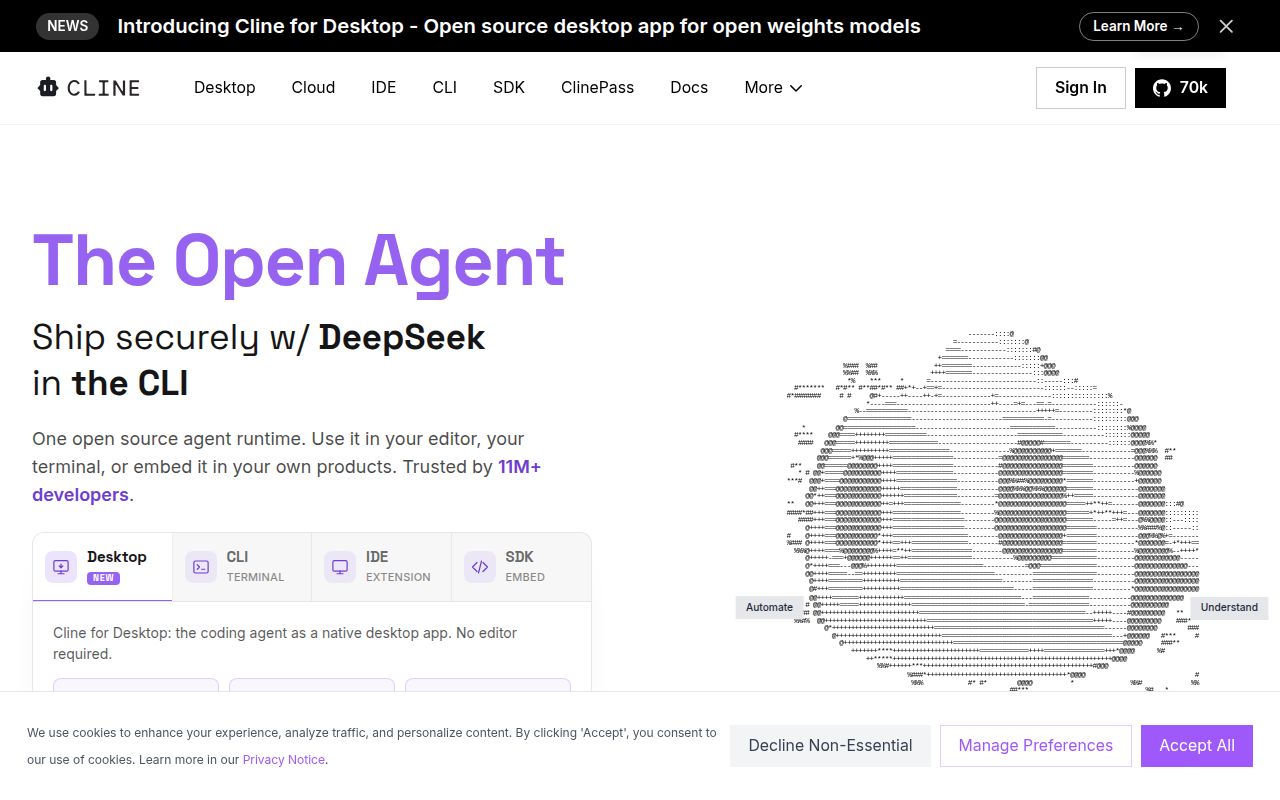Screen dimensions: 1280x800
Task: Open the GitHub 70k stars button
Action: pos(1180,88)
